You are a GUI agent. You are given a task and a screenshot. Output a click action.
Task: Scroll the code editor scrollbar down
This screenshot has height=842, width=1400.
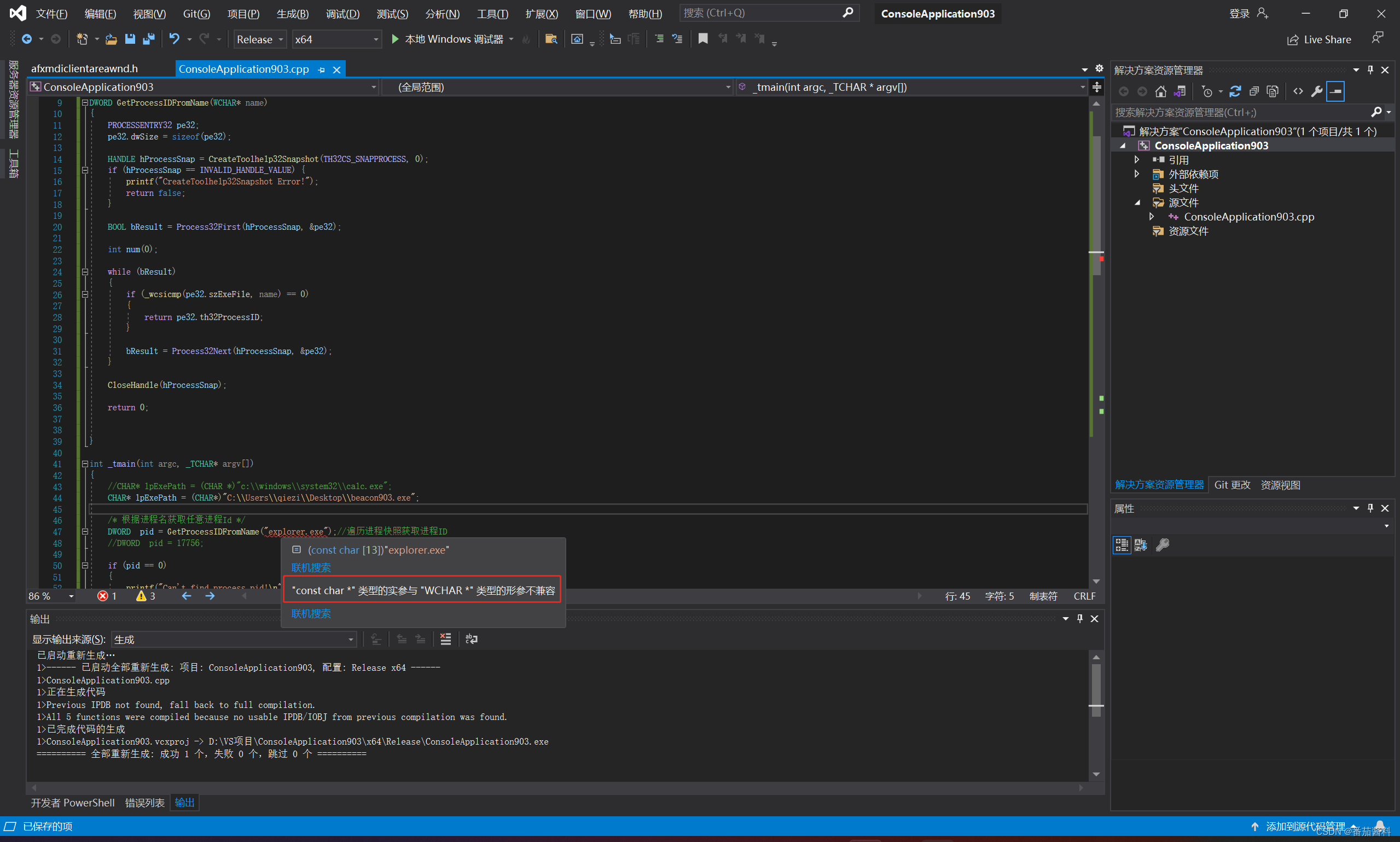[x=1097, y=581]
